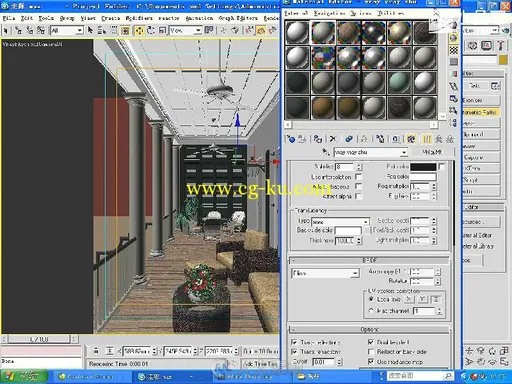This screenshot has height=384, width=512.
Task: Click Sample Type icon in Material Editor sidebar
Action: coord(454,26)
